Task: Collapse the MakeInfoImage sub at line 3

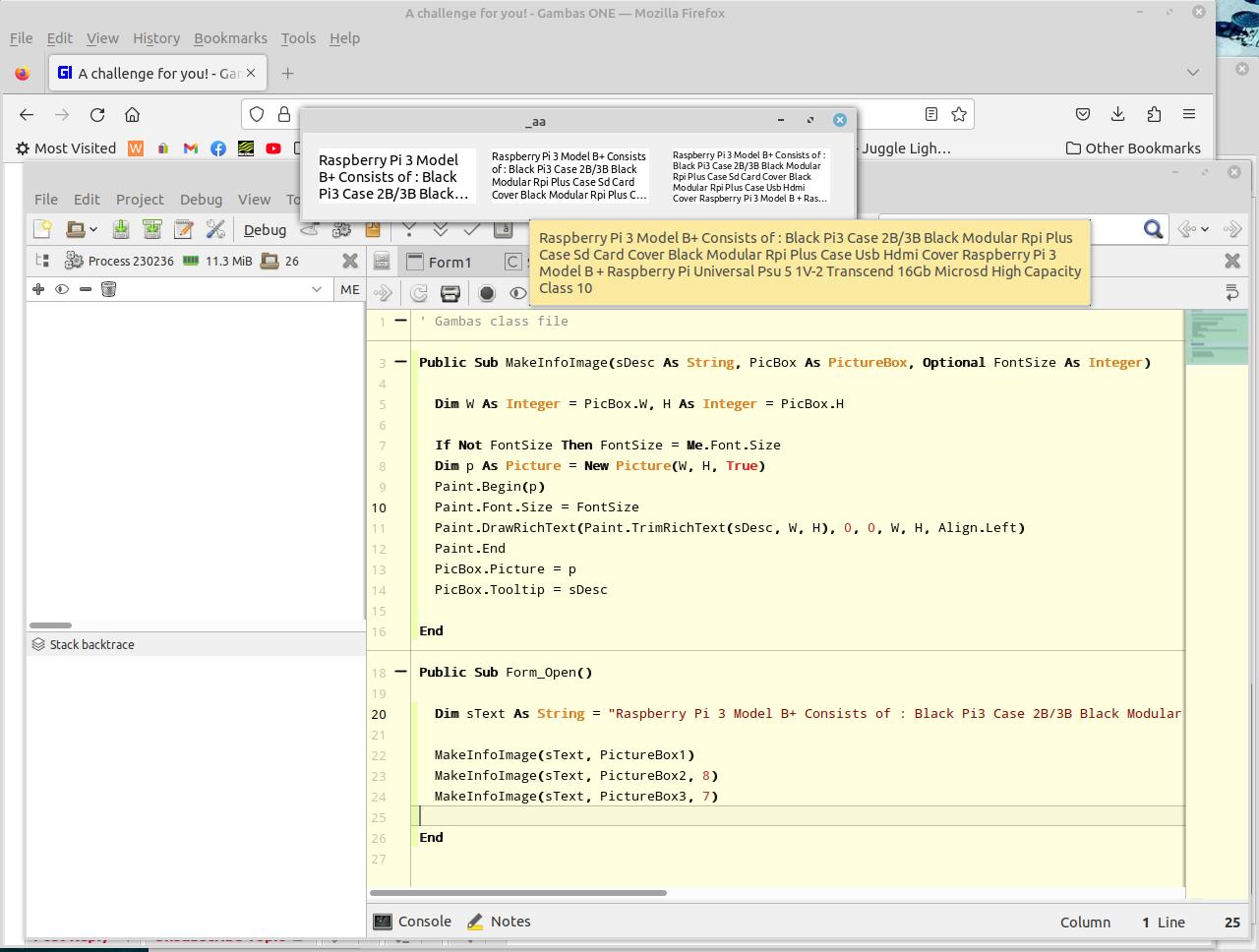Action: click(x=400, y=362)
